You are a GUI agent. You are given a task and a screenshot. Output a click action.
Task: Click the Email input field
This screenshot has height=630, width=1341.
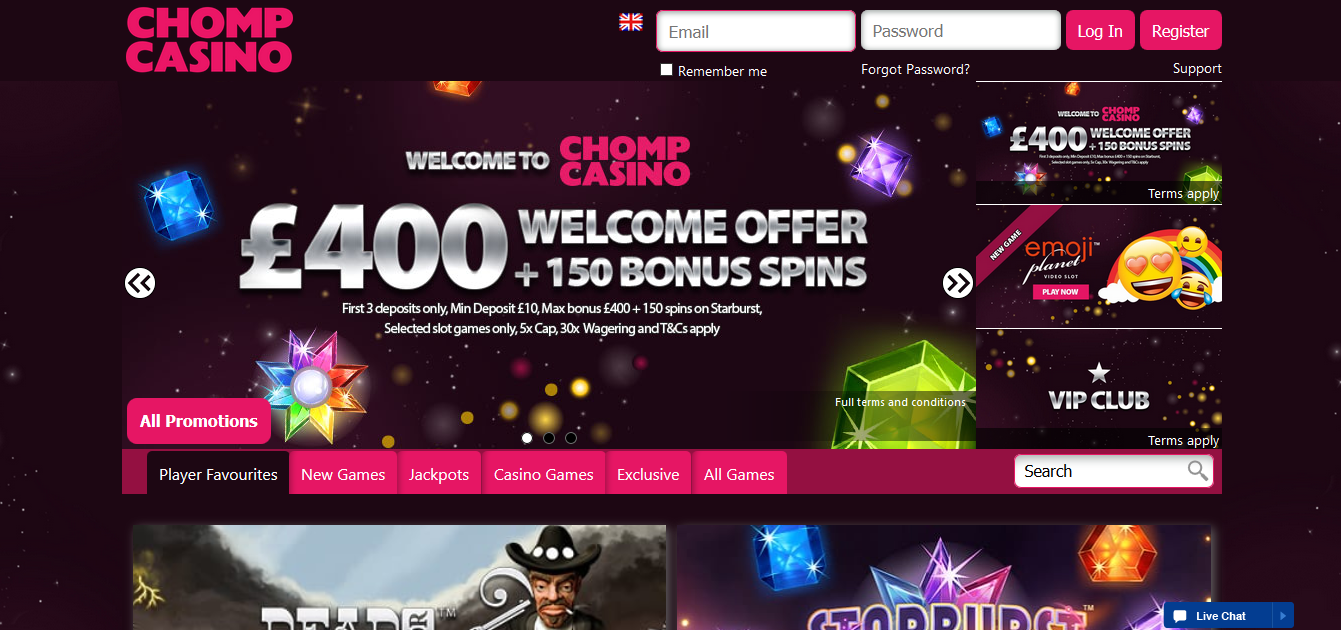(756, 31)
